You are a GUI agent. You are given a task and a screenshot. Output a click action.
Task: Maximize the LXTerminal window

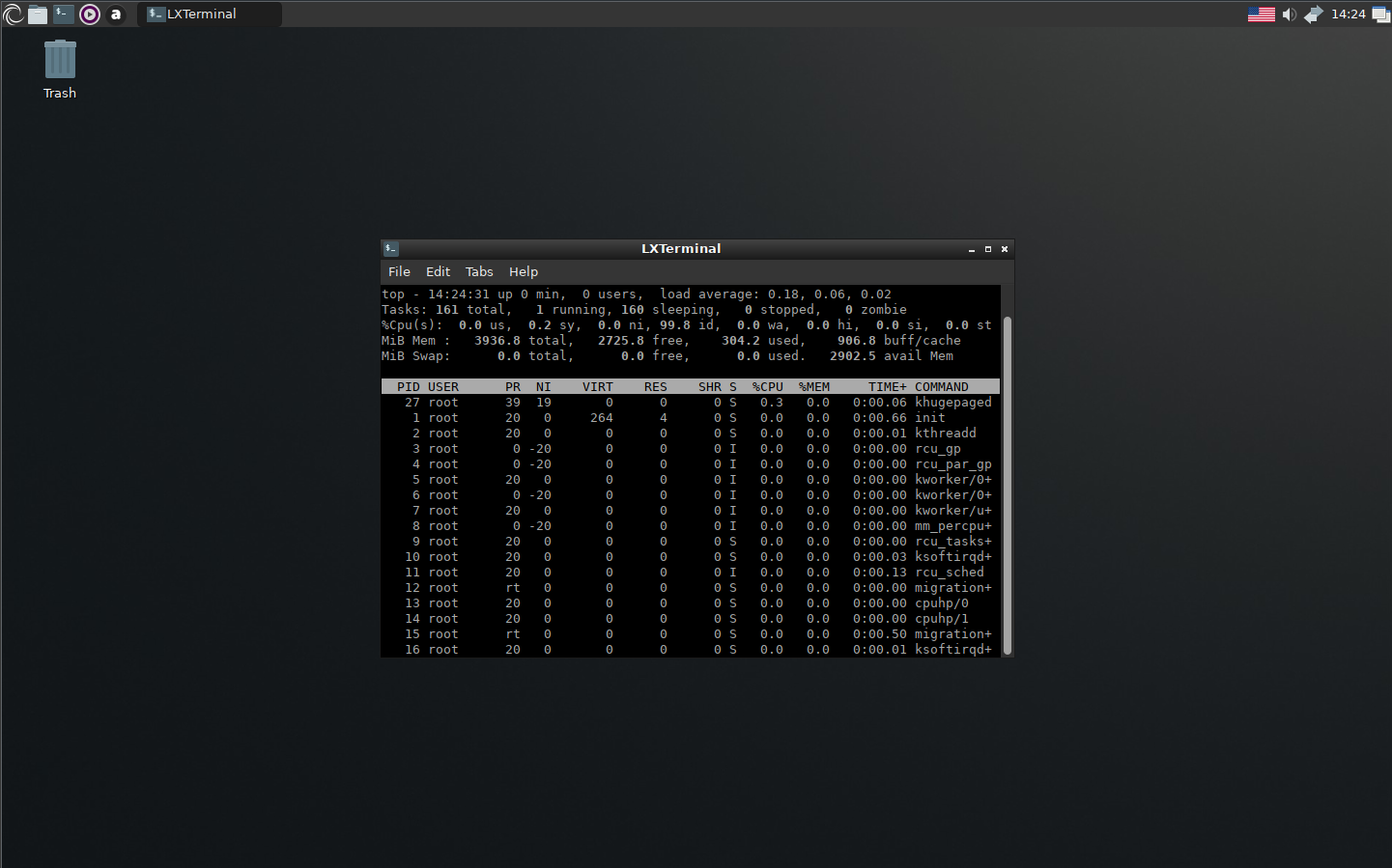(x=988, y=249)
